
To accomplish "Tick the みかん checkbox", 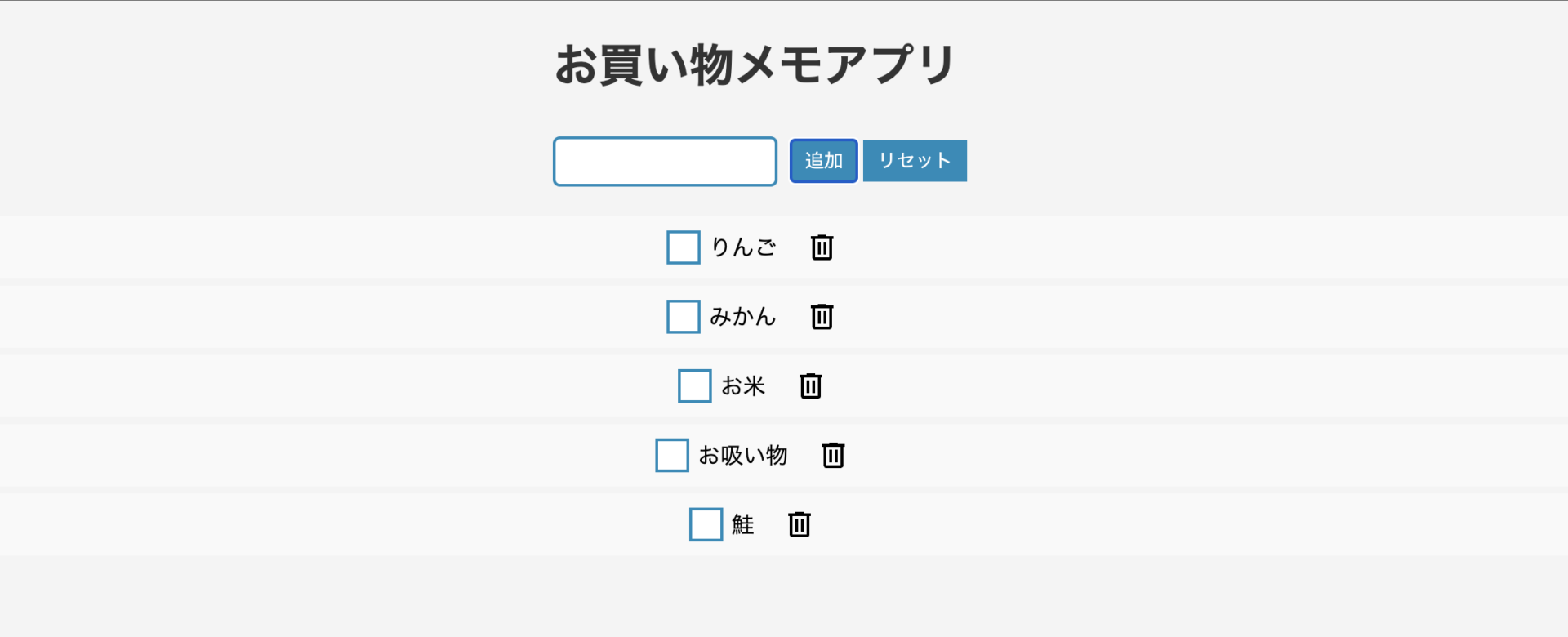I will click(x=684, y=317).
